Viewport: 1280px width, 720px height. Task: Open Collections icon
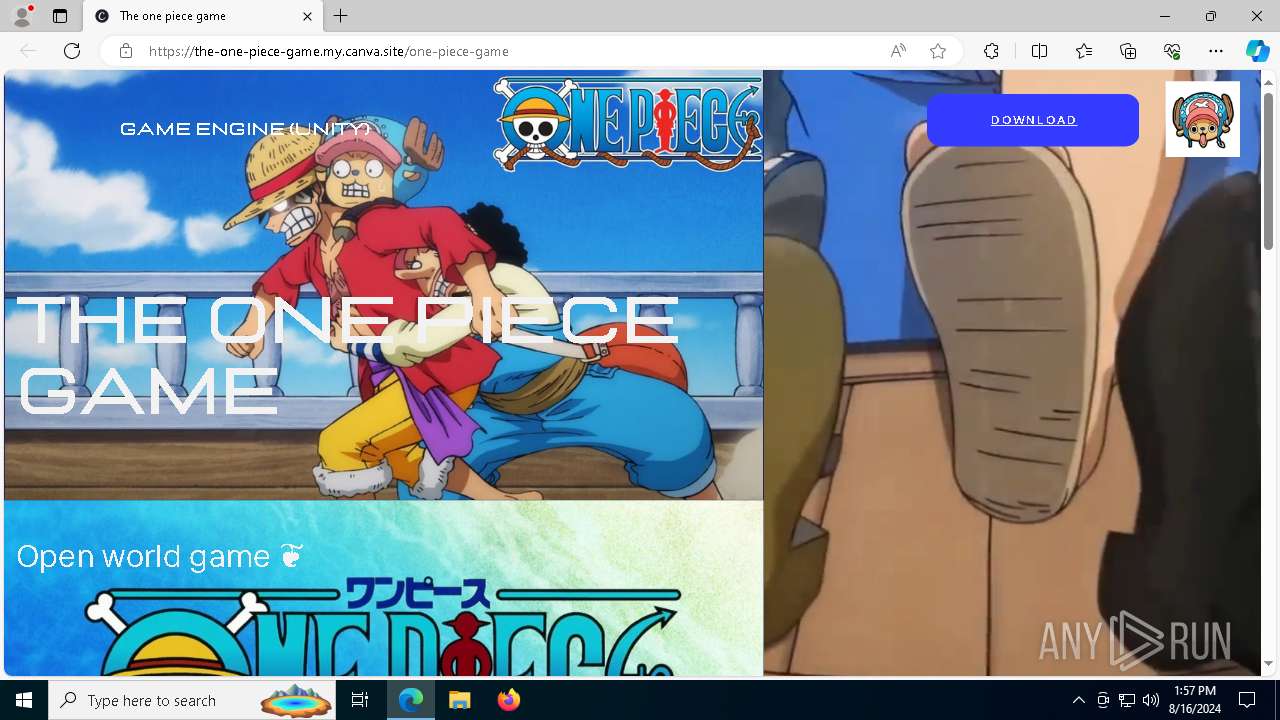pyautogui.click(x=1128, y=51)
